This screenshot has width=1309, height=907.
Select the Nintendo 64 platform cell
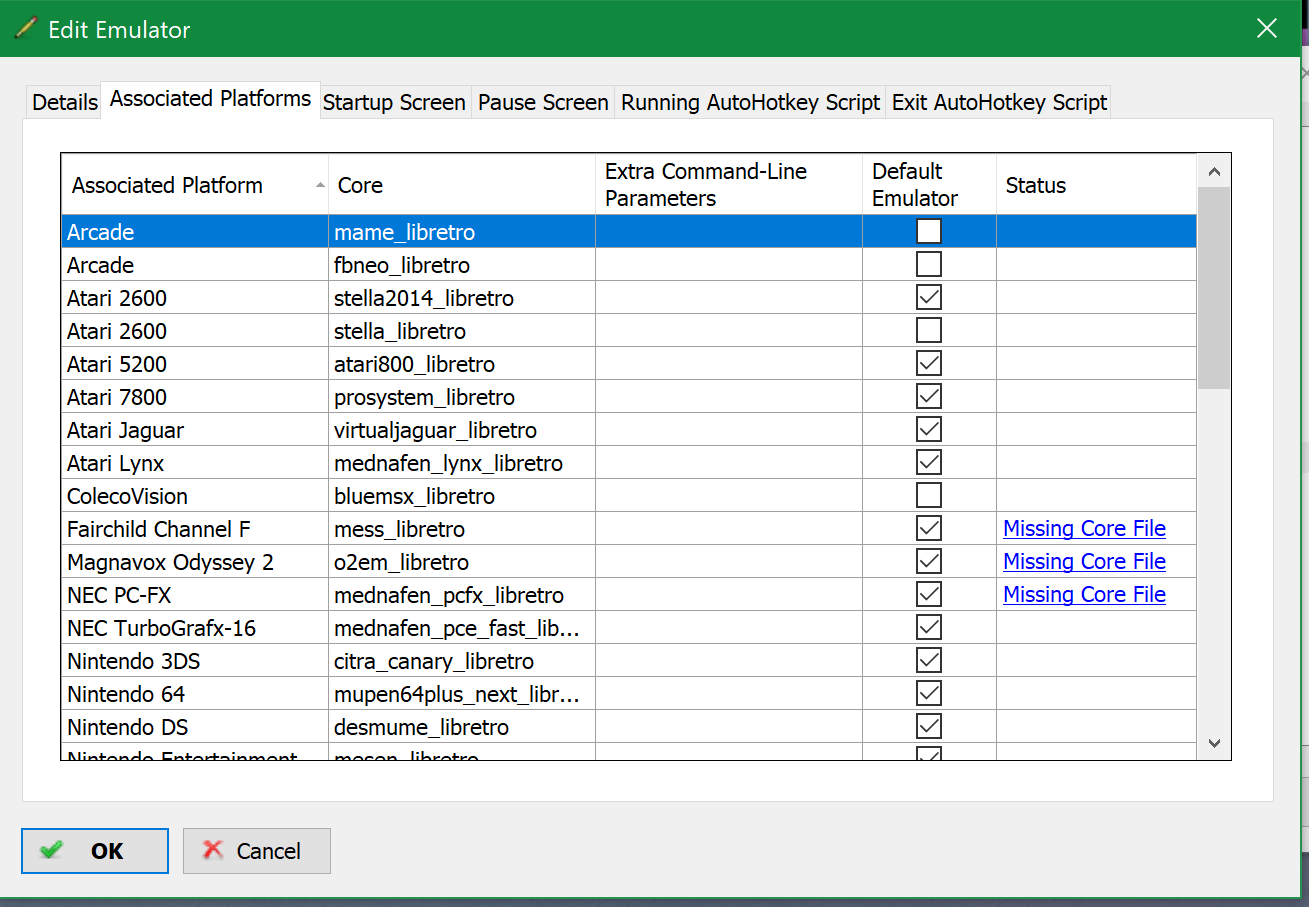point(195,694)
